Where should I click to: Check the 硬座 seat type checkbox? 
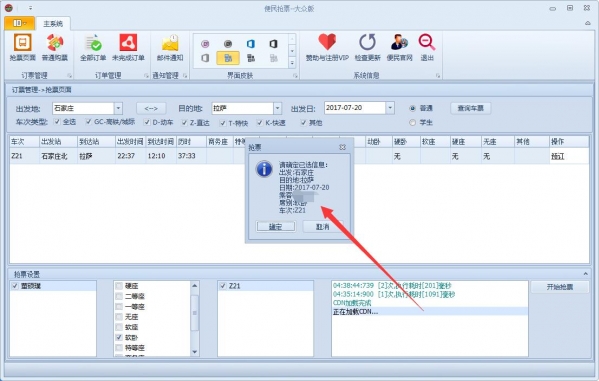tap(119, 286)
